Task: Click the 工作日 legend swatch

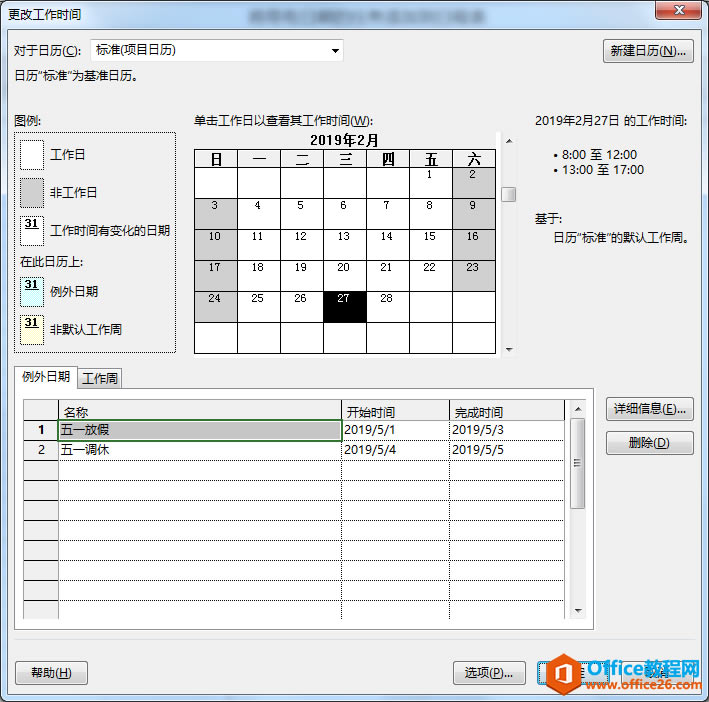Action: point(32,155)
